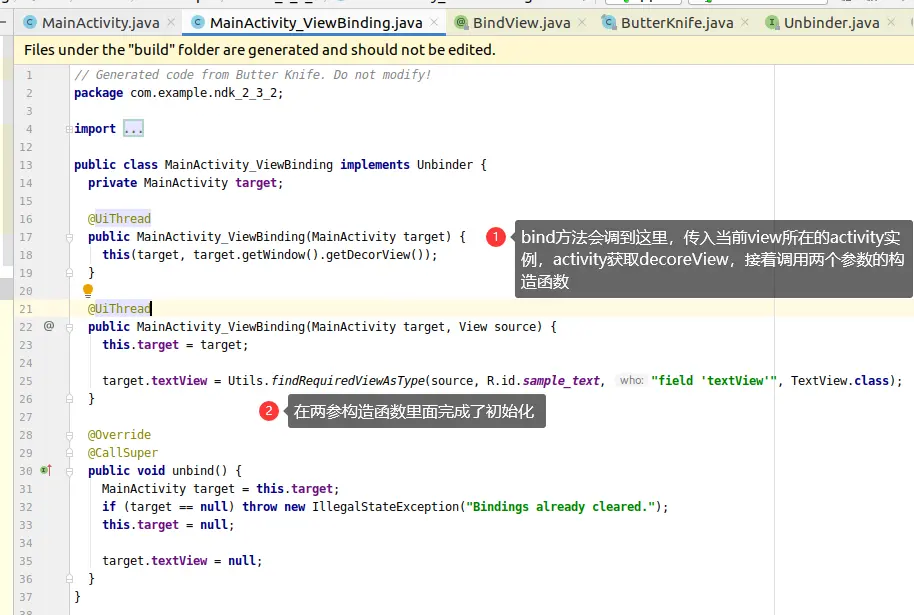Click the override gutter marker on line 30
914x615 pixels.
click(46, 470)
